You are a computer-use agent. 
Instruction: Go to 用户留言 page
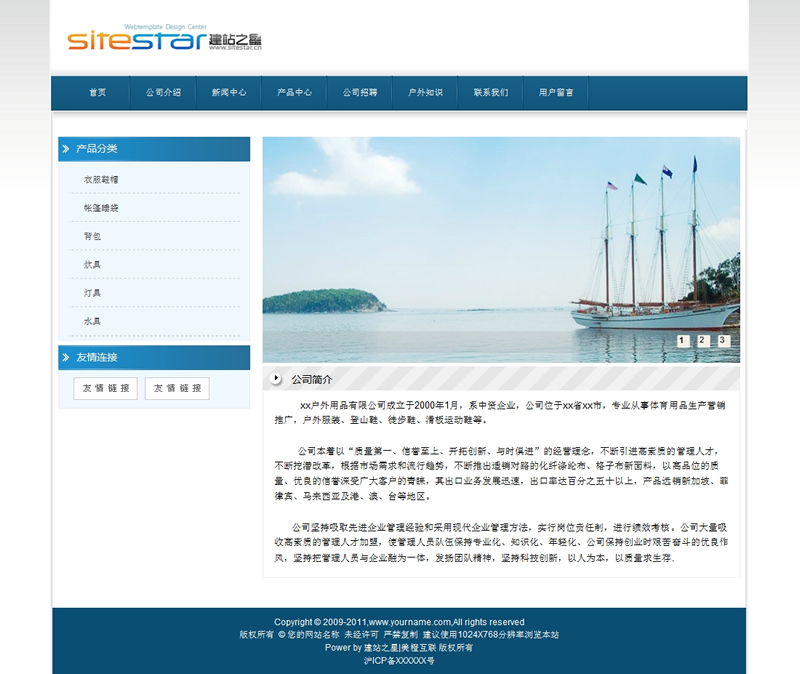click(x=556, y=93)
